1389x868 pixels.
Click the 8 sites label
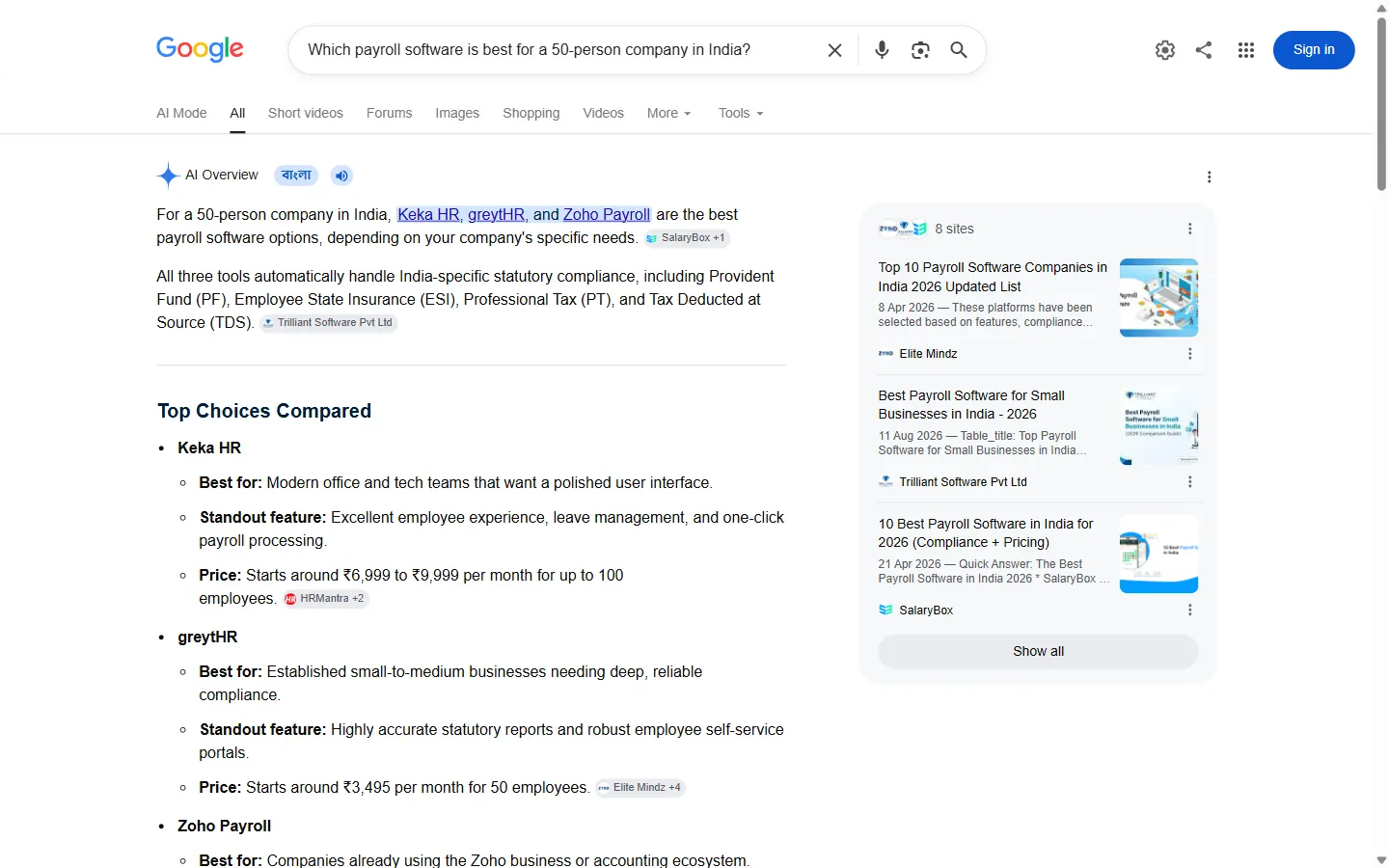point(954,229)
